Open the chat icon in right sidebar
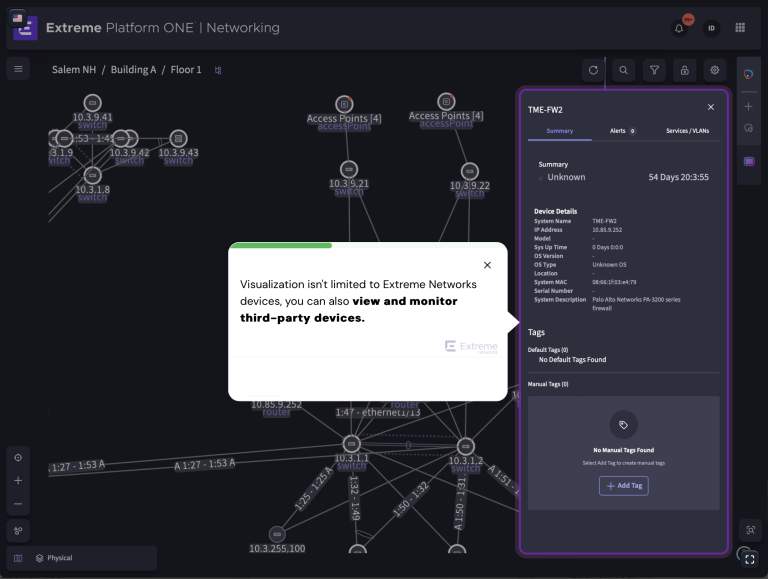Screen dimensions: 768x579 pyautogui.click(x=748, y=128)
